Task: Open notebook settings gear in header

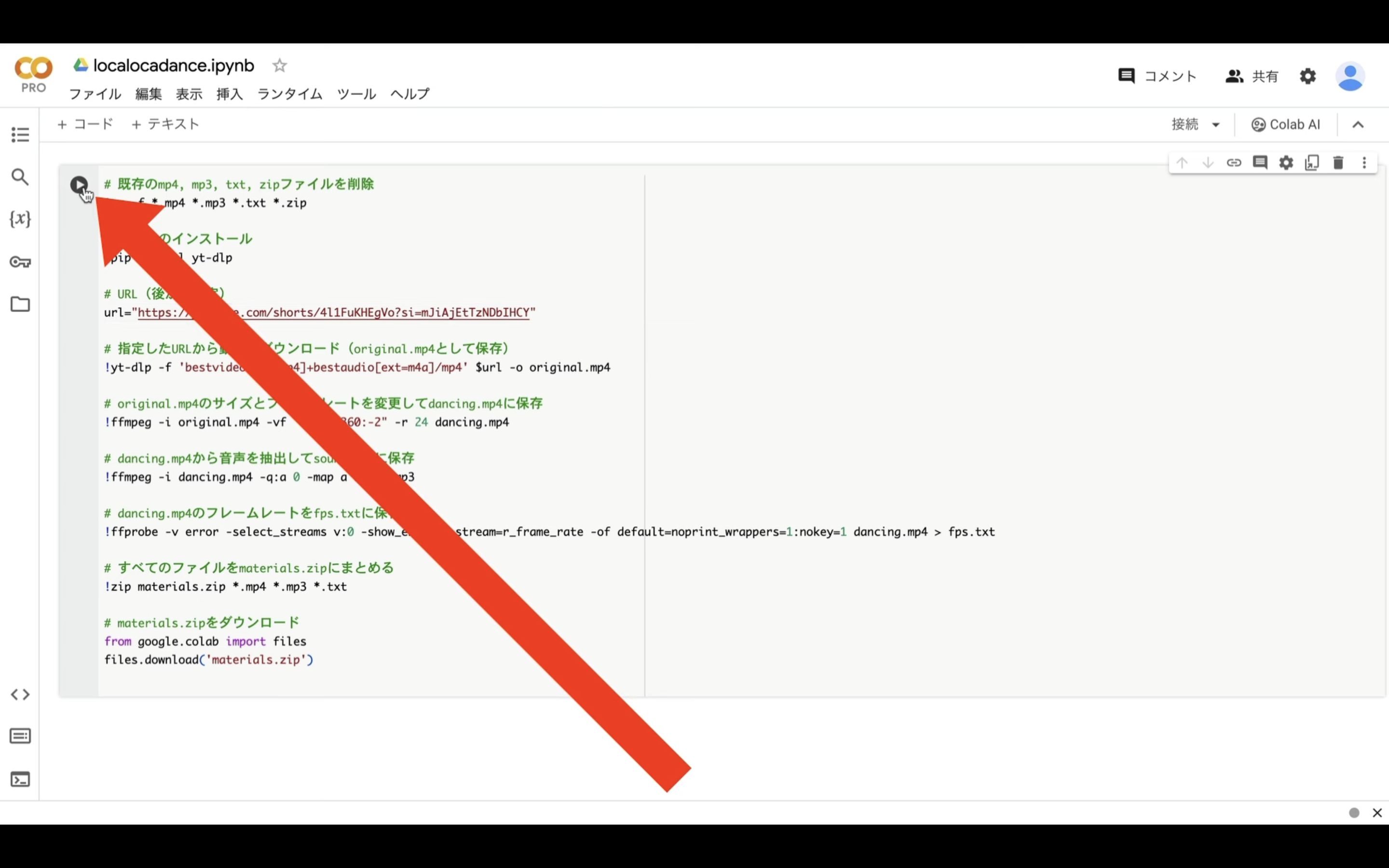Action: (x=1307, y=76)
